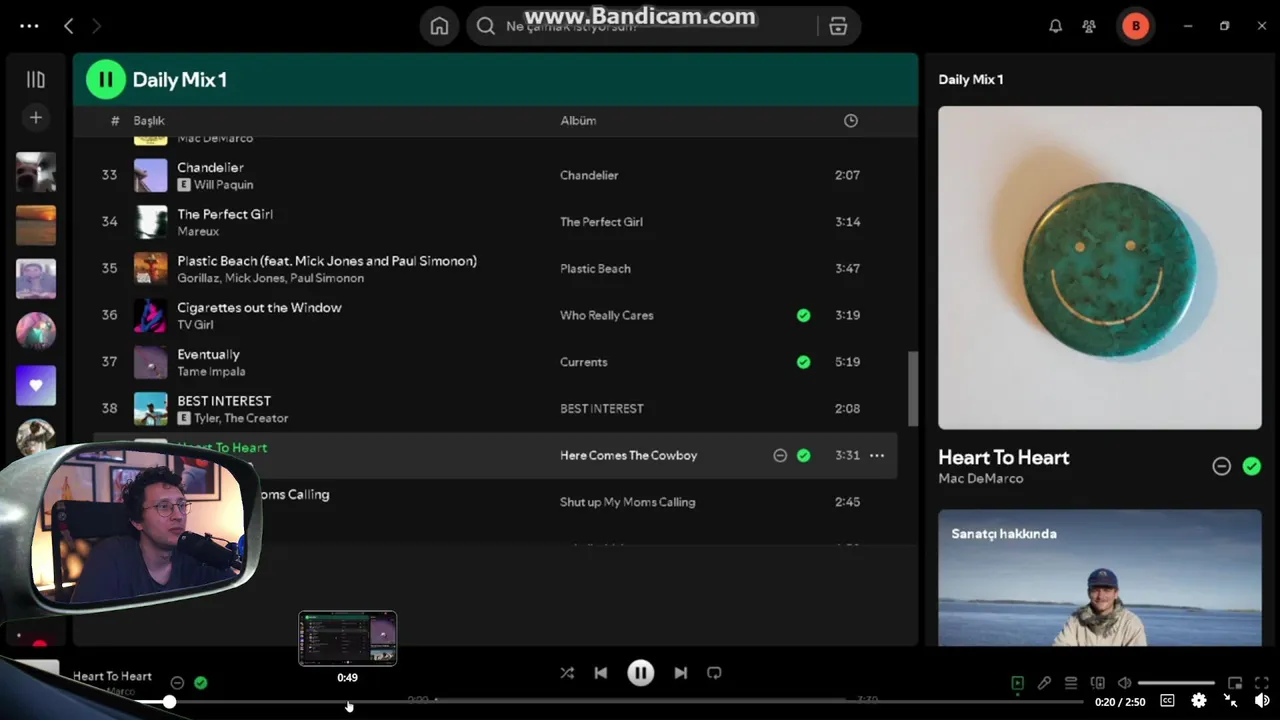Open notifications bell
This screenshot has width=1280, height=720.
pyautogui.click(x=1055, y=26)
